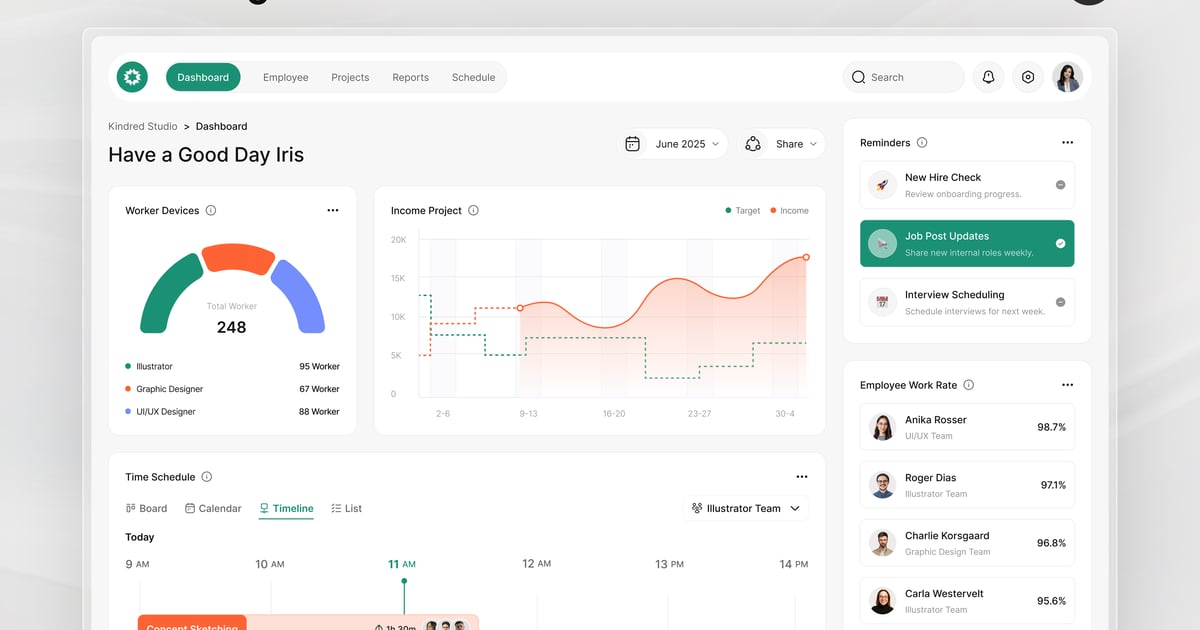
Task: Open the Employee tab
Action: (286, 77)
